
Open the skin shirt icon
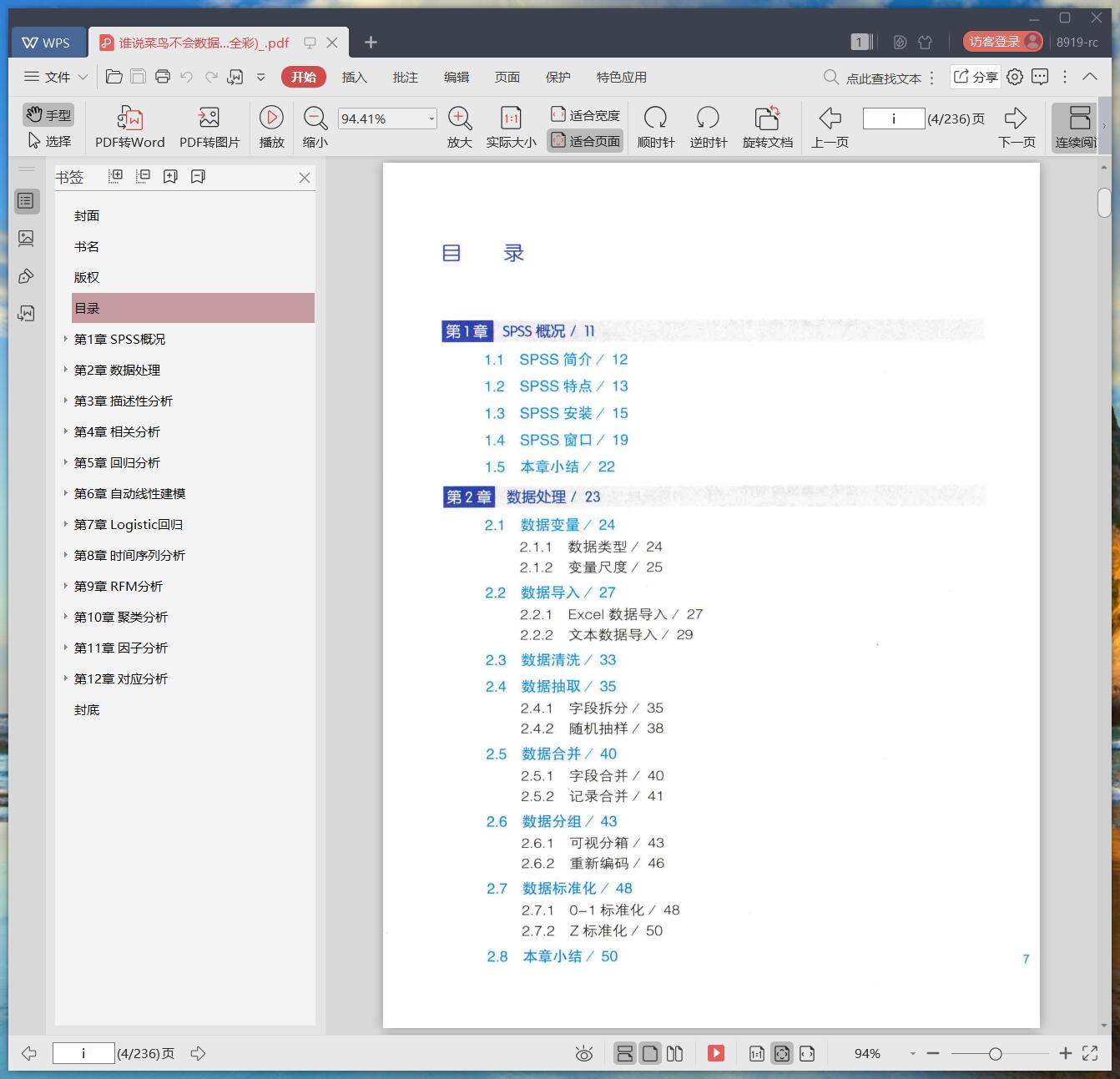click(925, 42)
